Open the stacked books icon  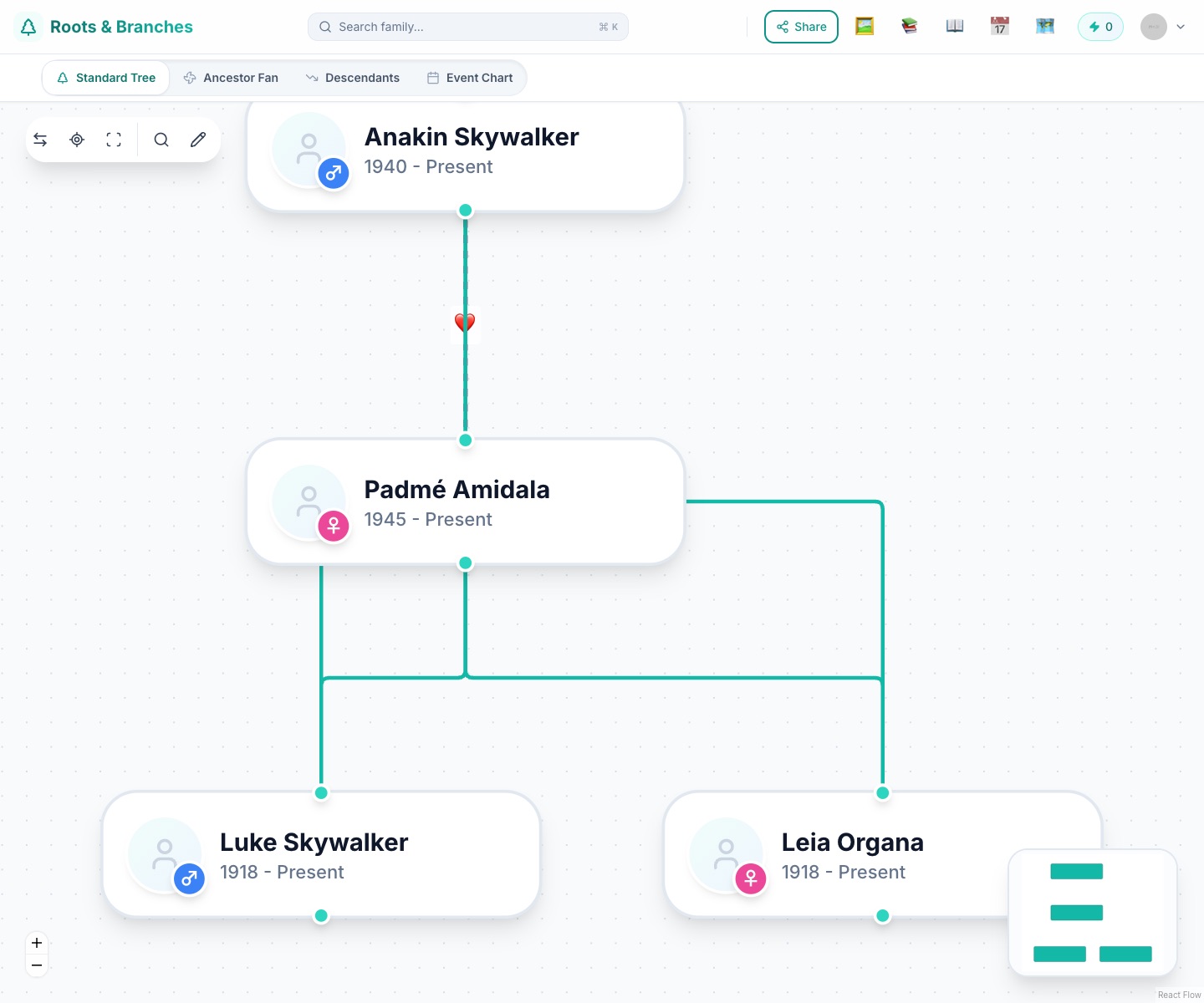910,27
